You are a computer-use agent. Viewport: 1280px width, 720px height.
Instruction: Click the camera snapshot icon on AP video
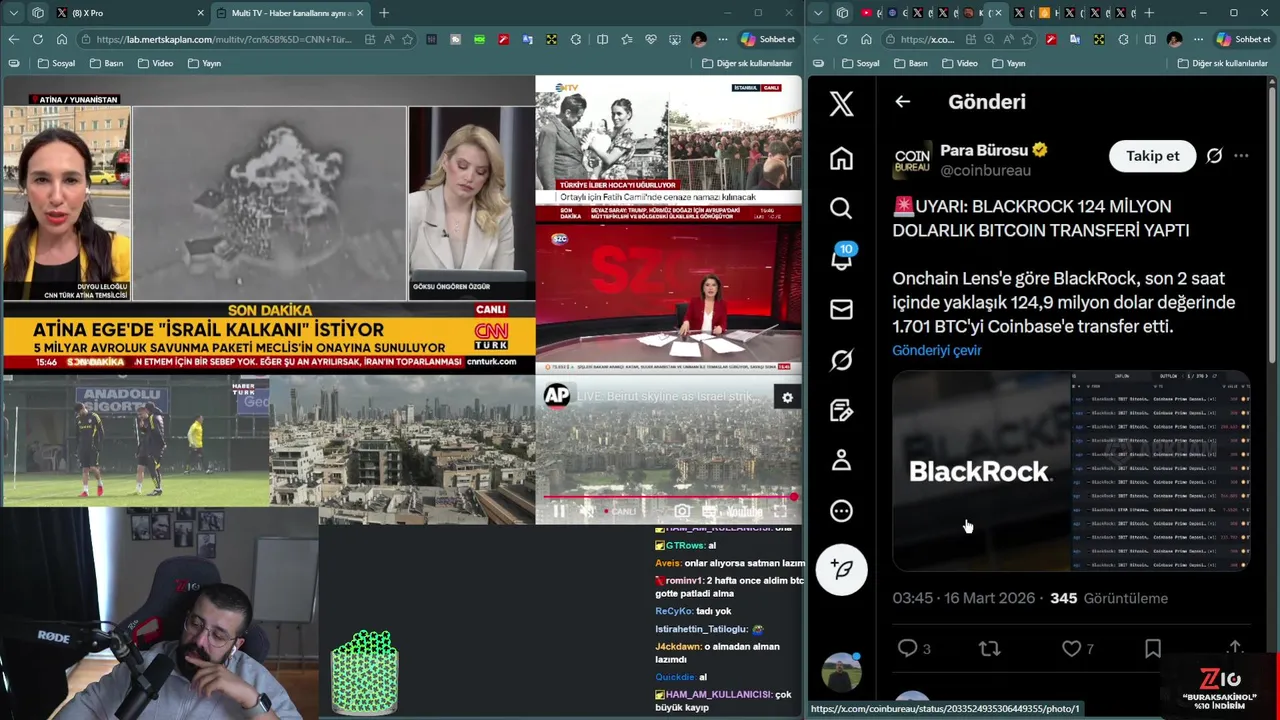(x=682, y=511)
